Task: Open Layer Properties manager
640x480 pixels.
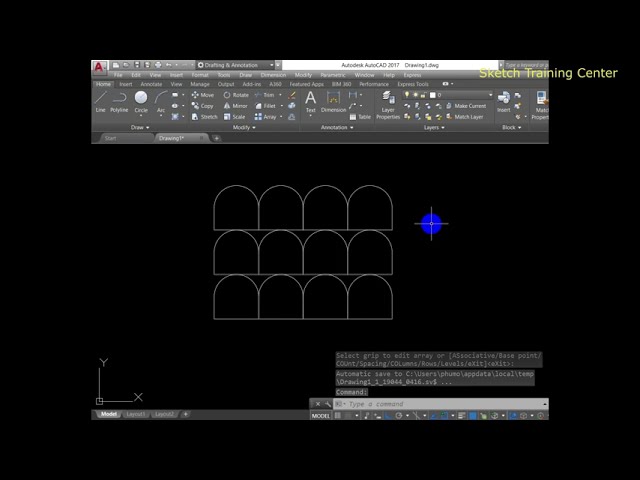Action: [x=388, y=105]
